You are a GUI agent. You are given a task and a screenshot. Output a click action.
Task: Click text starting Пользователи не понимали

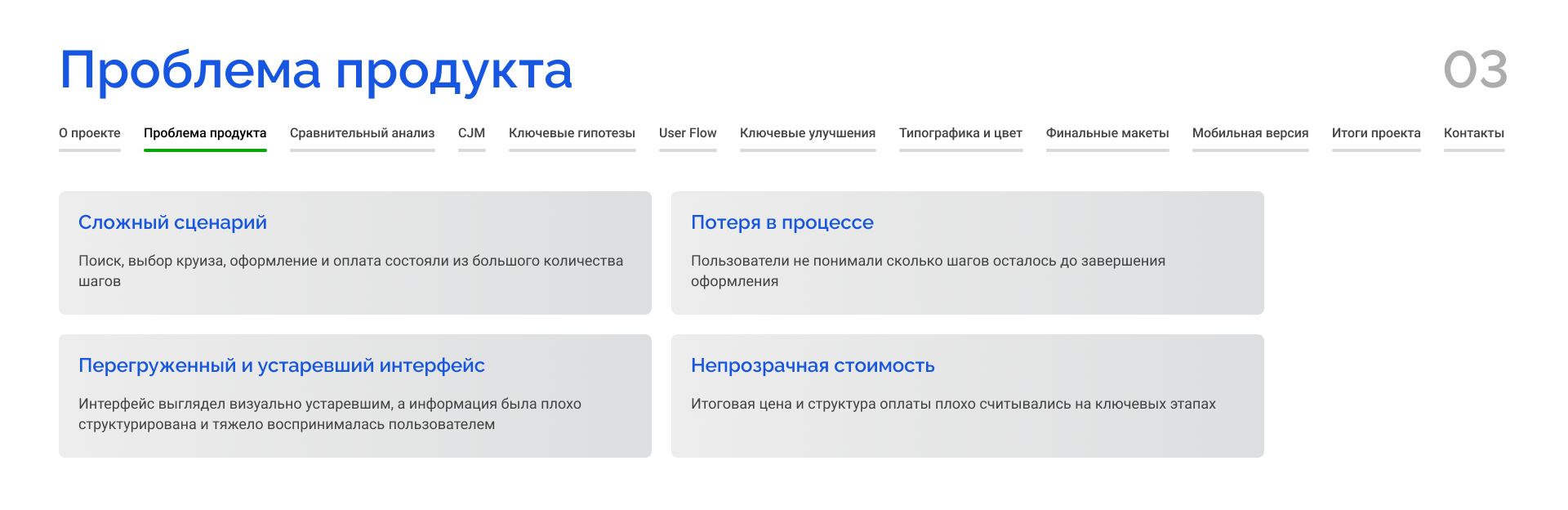[928, 271]
